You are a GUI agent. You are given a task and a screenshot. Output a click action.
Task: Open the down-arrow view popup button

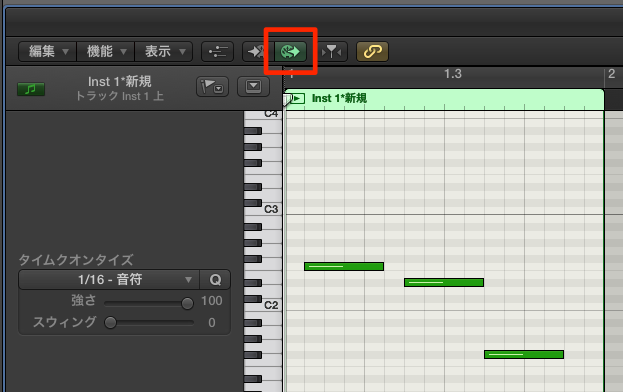[253, 87]
